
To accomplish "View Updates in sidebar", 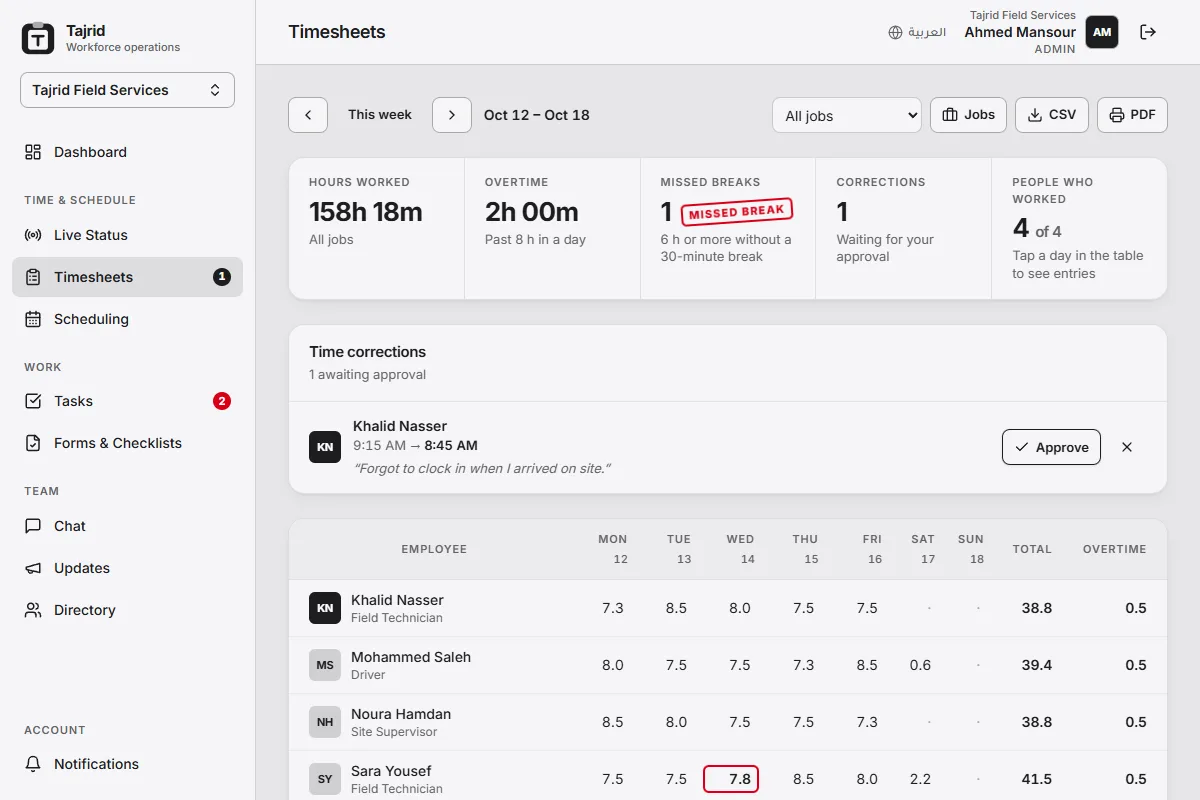I will (x=127, y=568).
